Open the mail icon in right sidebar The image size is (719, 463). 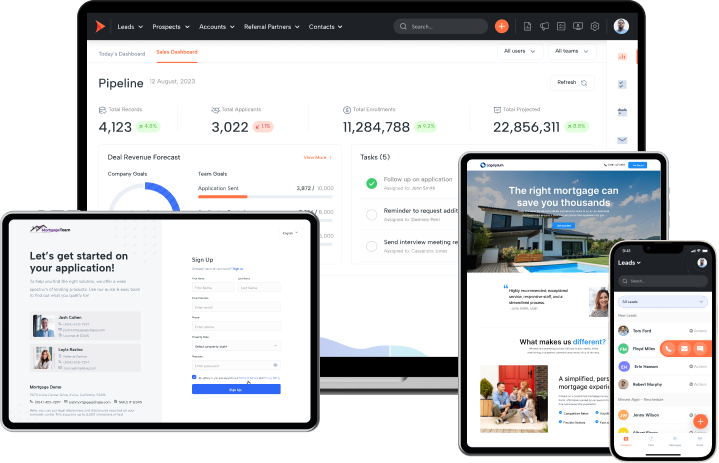pyautogui.click(x=621, y=140)
